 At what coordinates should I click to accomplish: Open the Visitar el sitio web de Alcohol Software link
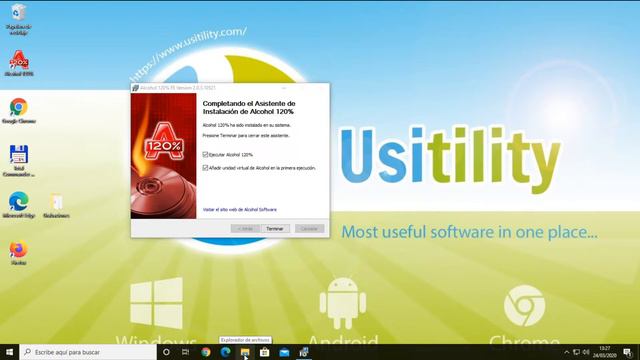click(x=240, y=209)
